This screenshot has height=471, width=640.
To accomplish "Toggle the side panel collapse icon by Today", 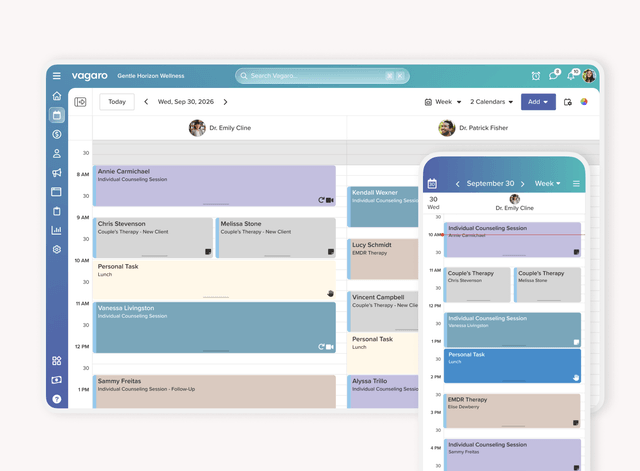I will coord(80,102).
